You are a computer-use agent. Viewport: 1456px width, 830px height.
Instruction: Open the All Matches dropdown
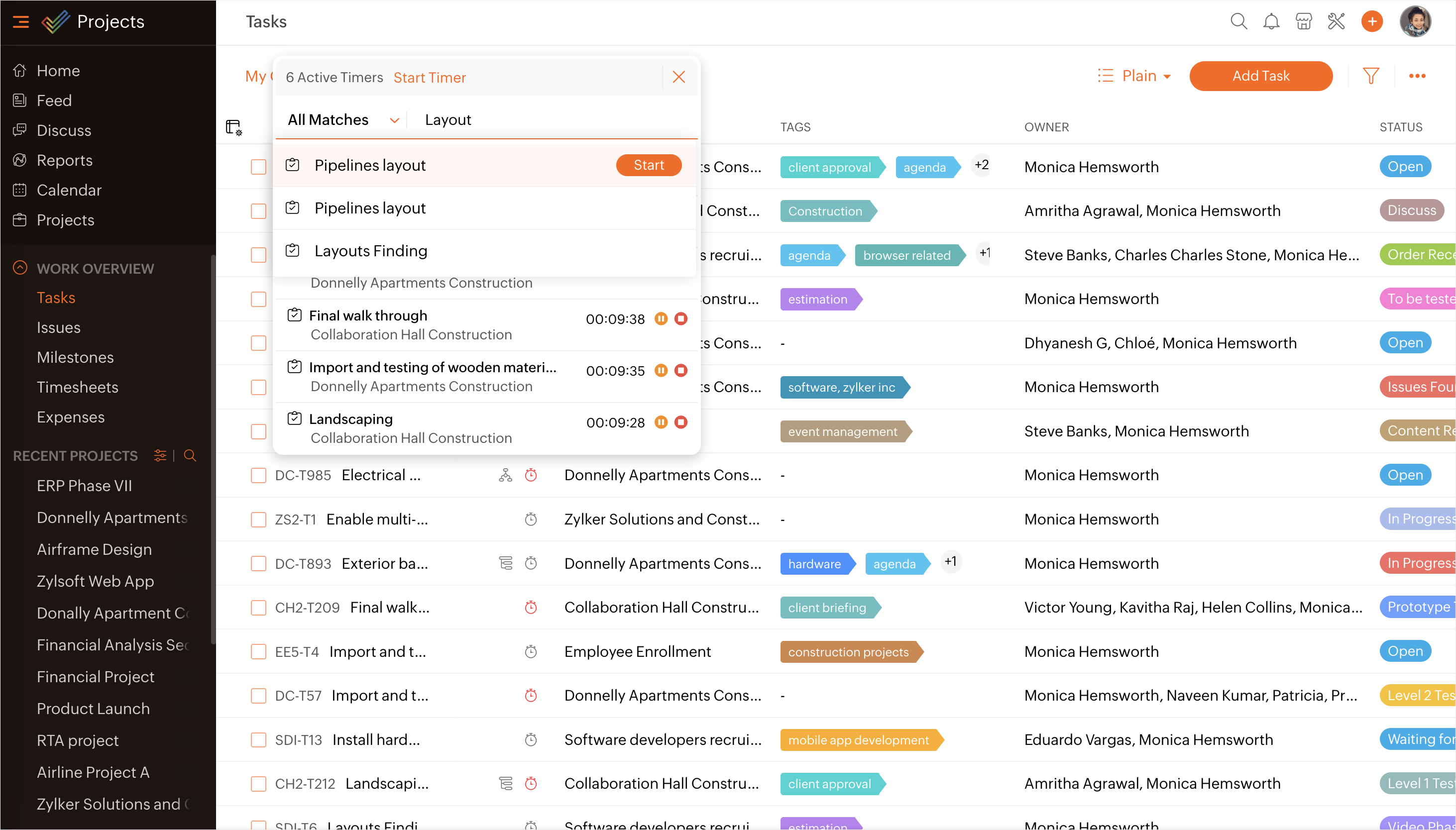click(x=342, y=120)
